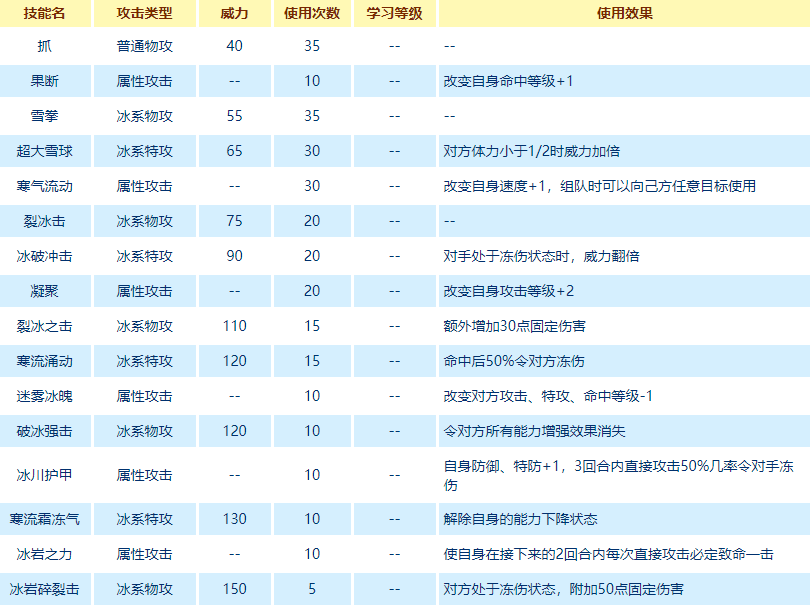Click the power value 150
The height and width of the screenshot is (606, 810).
tap(235, 589)
